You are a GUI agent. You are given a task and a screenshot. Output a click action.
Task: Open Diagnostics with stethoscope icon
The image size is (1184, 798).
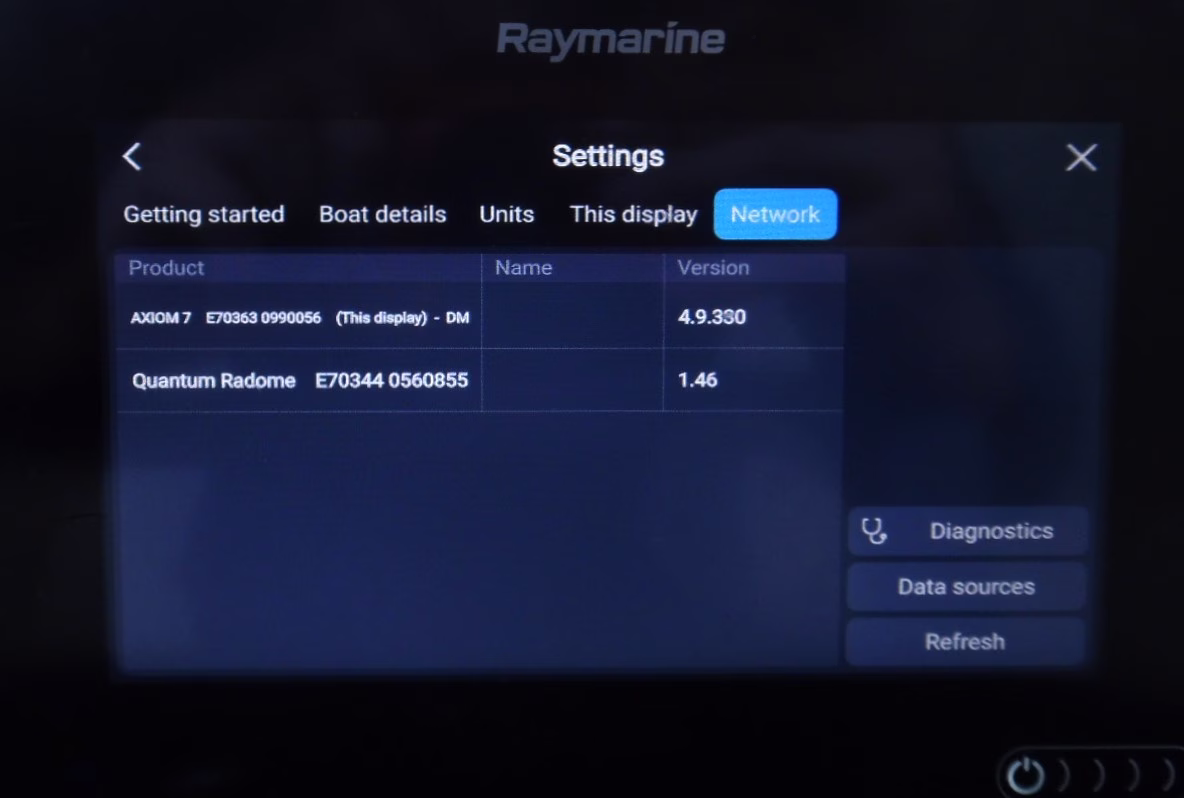pos(967,531)
